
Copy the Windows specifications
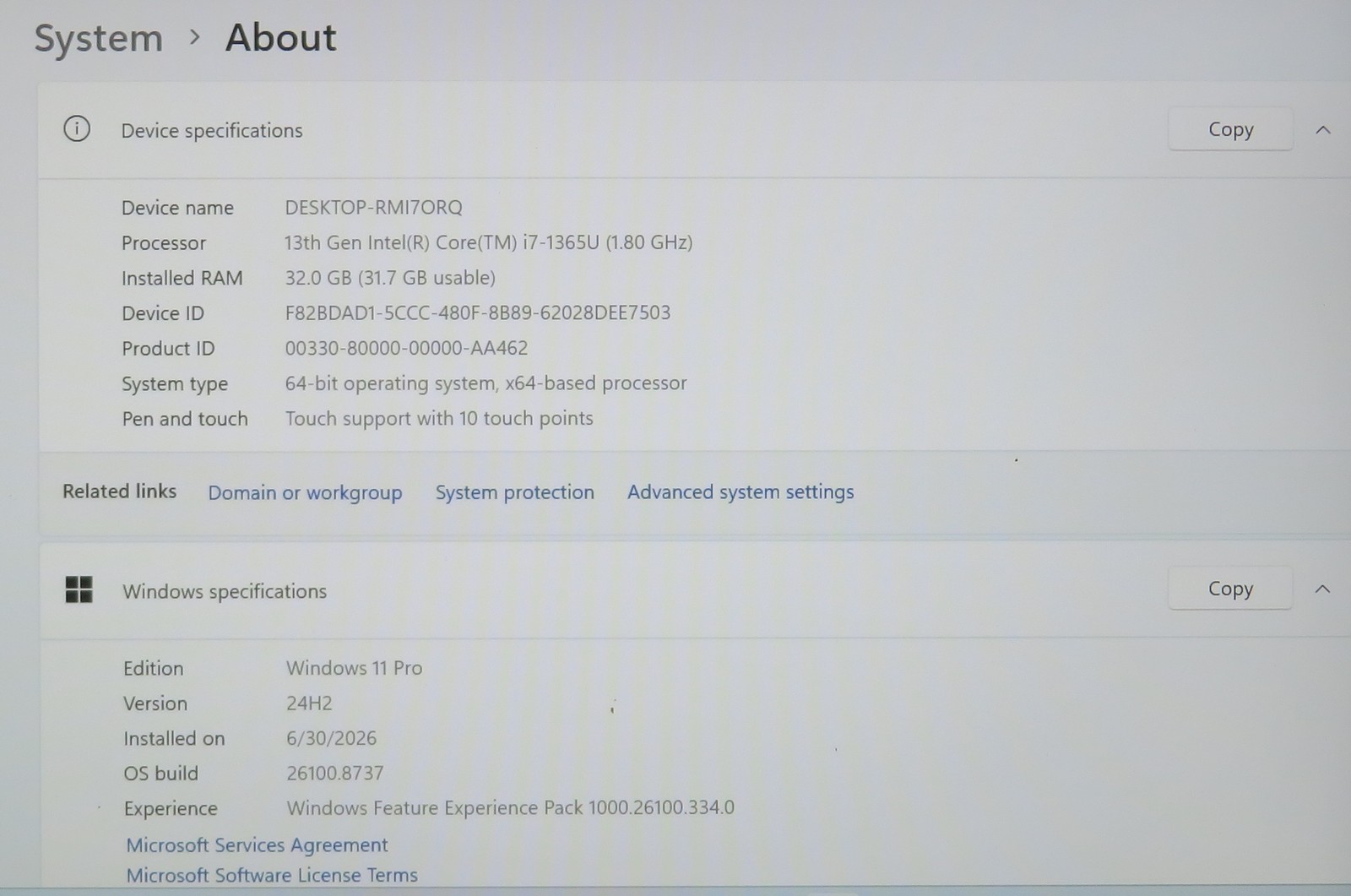pyautogui.click(x=1230, y=589)
